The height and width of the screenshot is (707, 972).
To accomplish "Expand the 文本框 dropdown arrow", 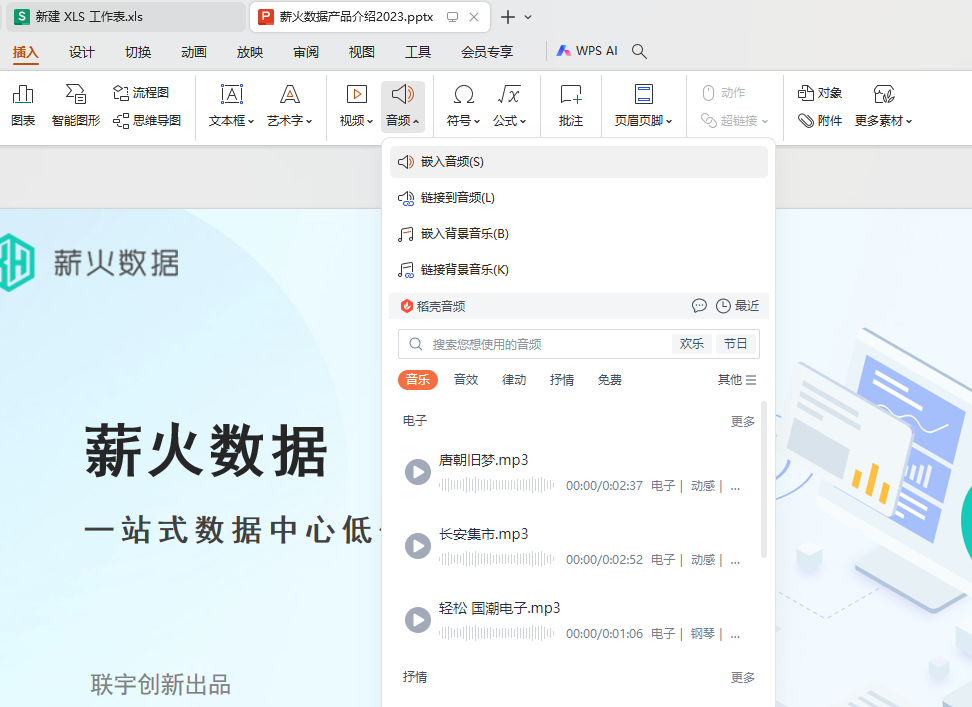I will (x=251, y=121).
